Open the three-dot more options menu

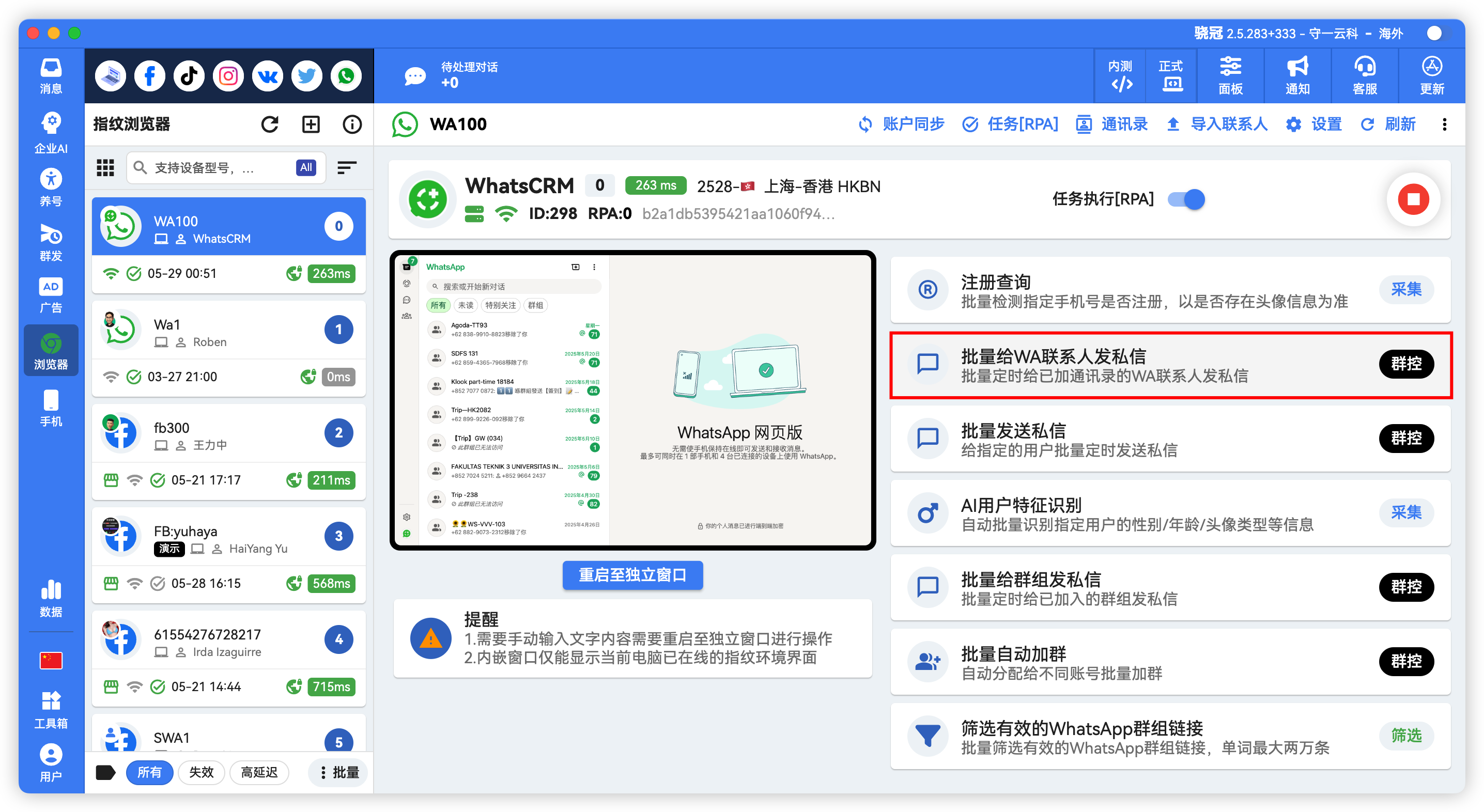point(1444,124)
